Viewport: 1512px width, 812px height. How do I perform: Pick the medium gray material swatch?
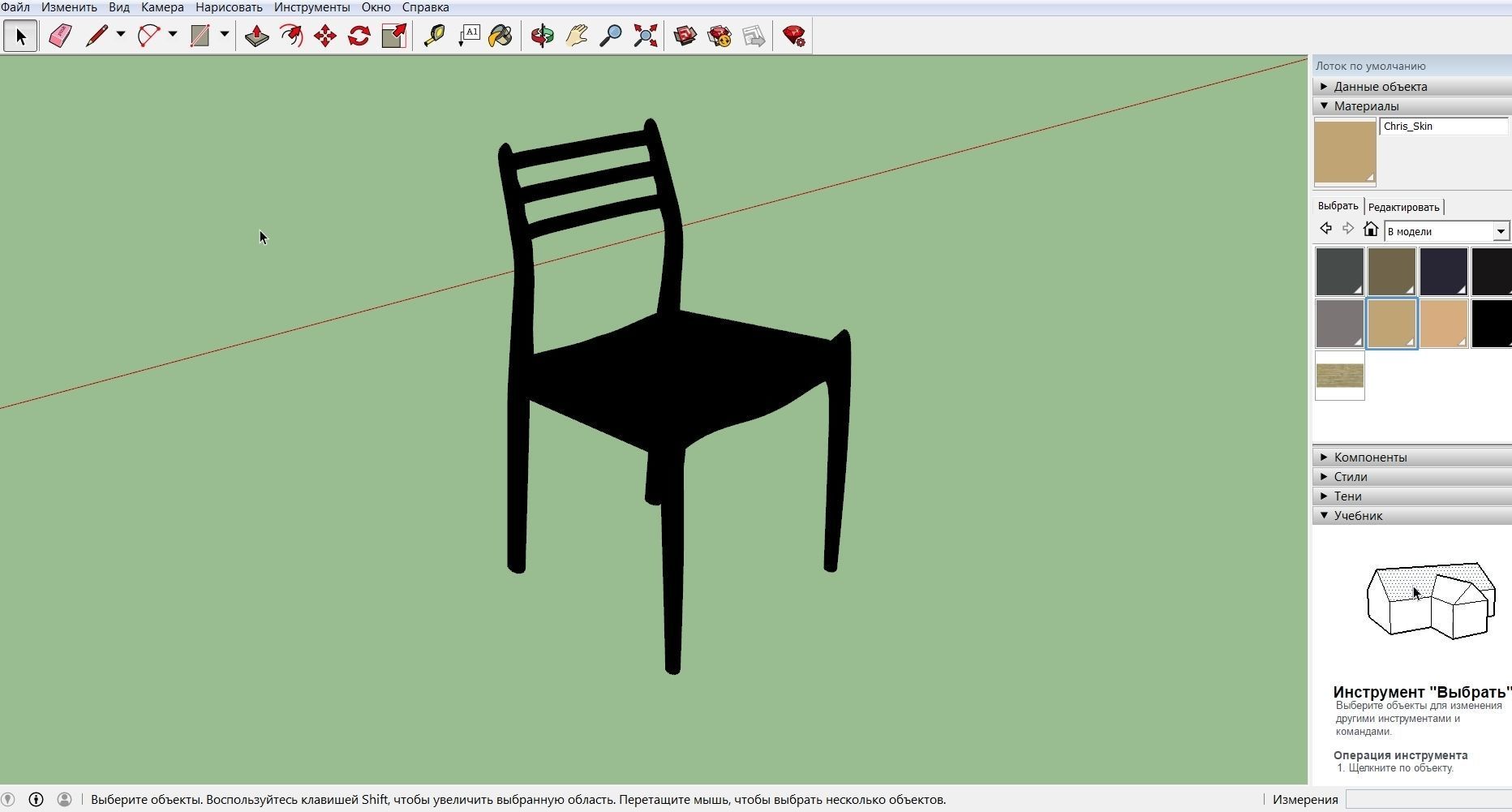[1339, 324]
